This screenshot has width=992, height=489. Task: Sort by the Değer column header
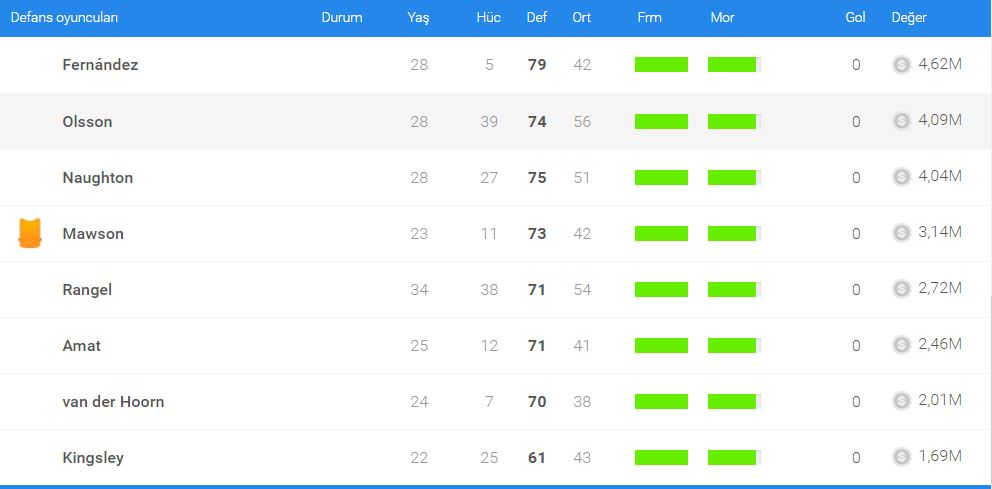click(909, 18)
